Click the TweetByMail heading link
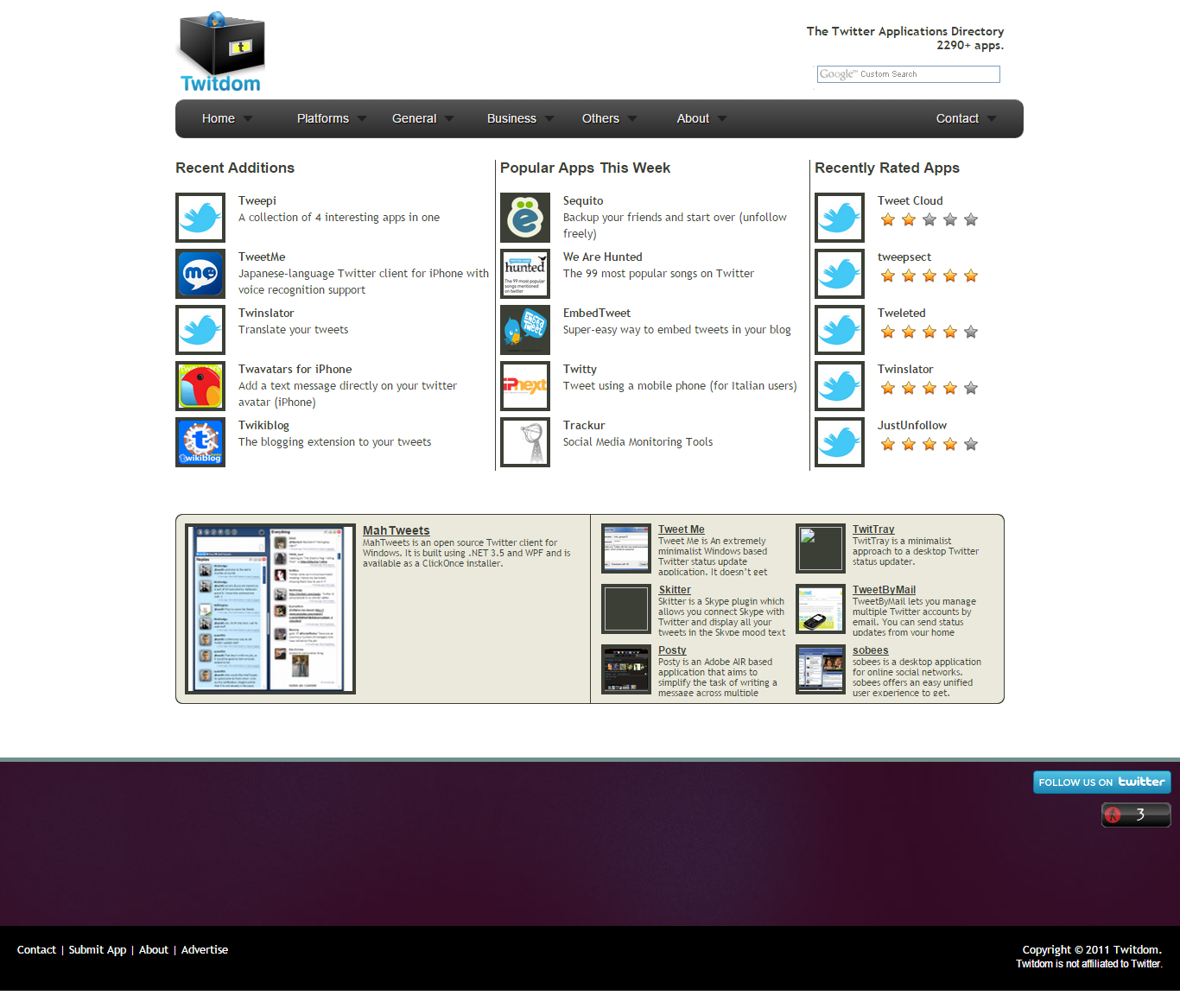The image size is (1180, 1008). pyautogui.click(x=884, y=590)
